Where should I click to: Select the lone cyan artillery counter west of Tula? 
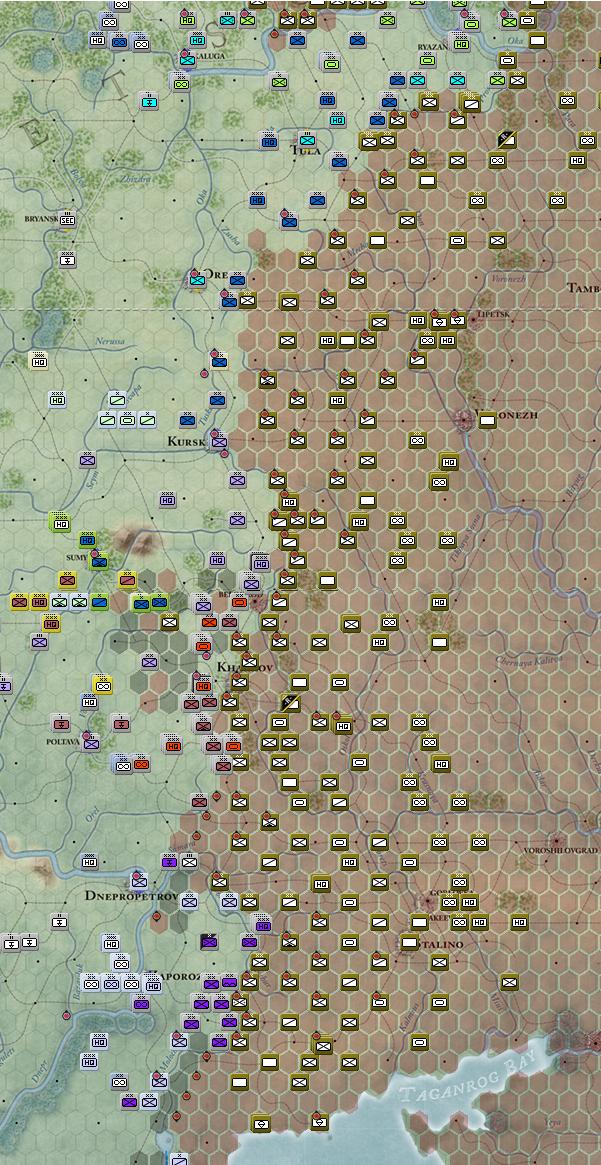[x=149, y=100]
